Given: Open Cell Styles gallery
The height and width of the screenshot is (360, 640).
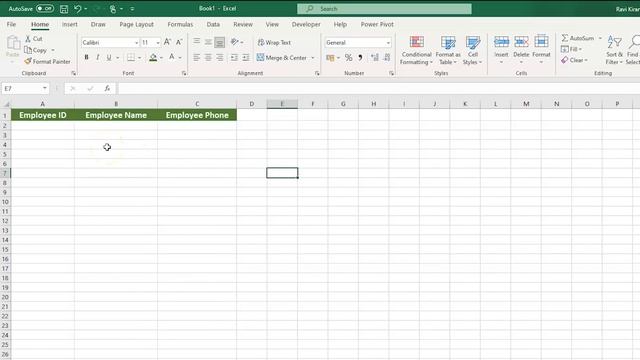Looking at the screenshot, I should point(473,50).
